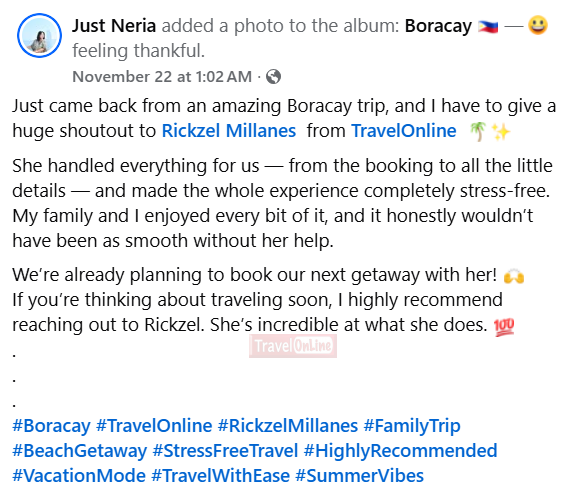Click the sparkles emoji
The image size is (587, 493).
point(501,132)
